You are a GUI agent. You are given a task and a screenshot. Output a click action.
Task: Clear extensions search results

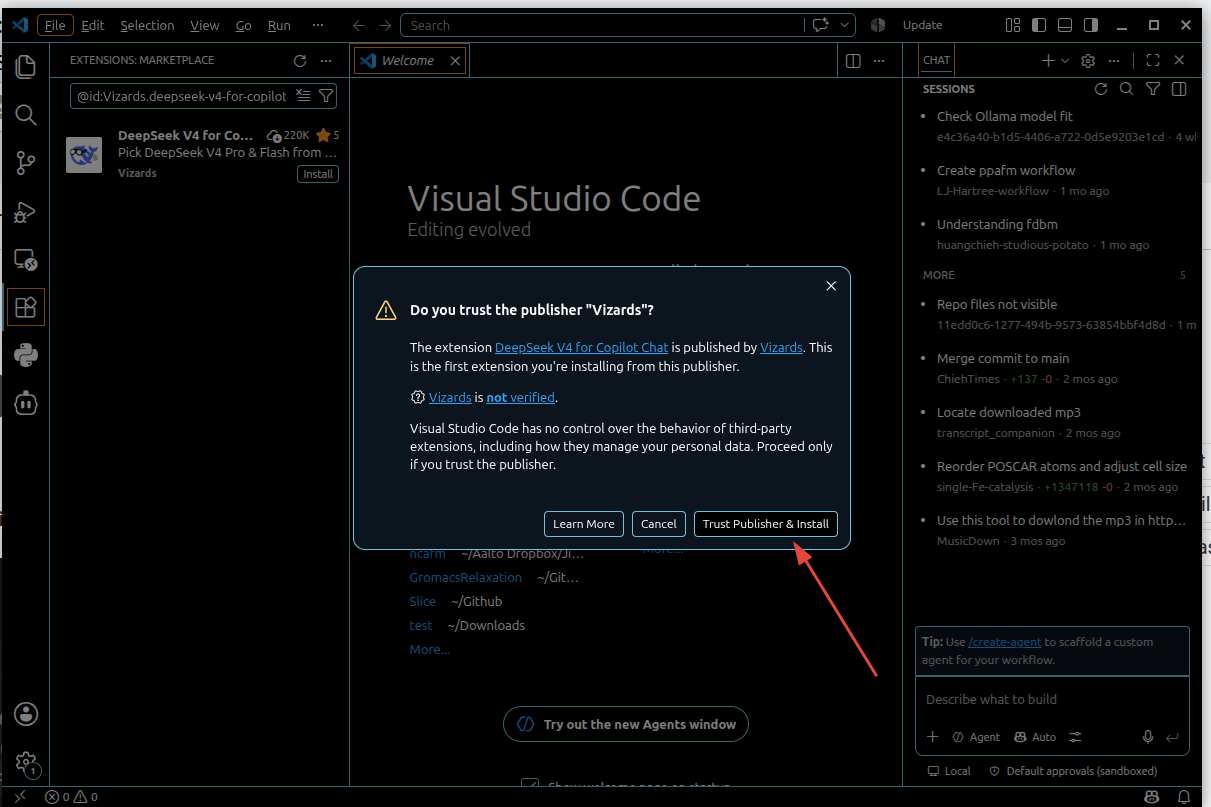pos(304,96)
